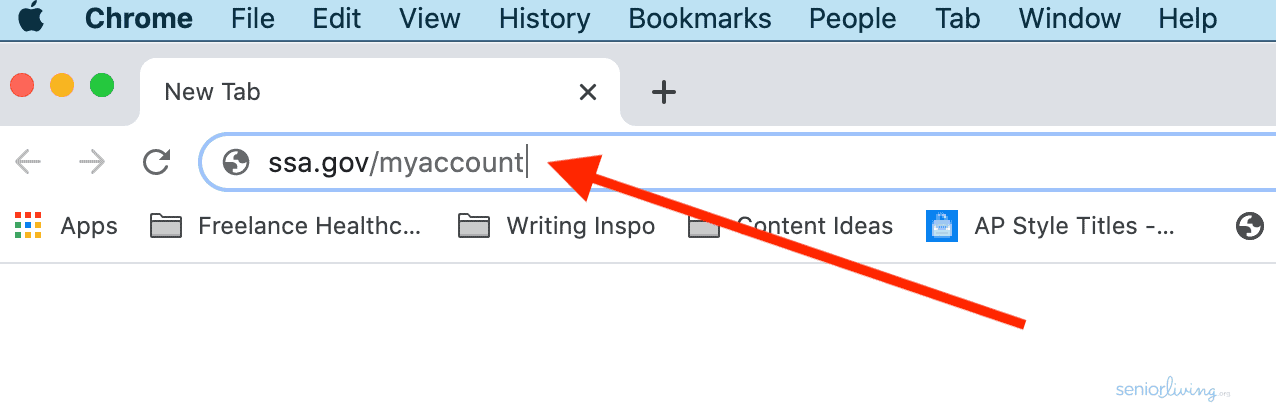Open a new tab with plus icon
The image size is (1276, 420).
pyautogui.click(x=664, y=93)
